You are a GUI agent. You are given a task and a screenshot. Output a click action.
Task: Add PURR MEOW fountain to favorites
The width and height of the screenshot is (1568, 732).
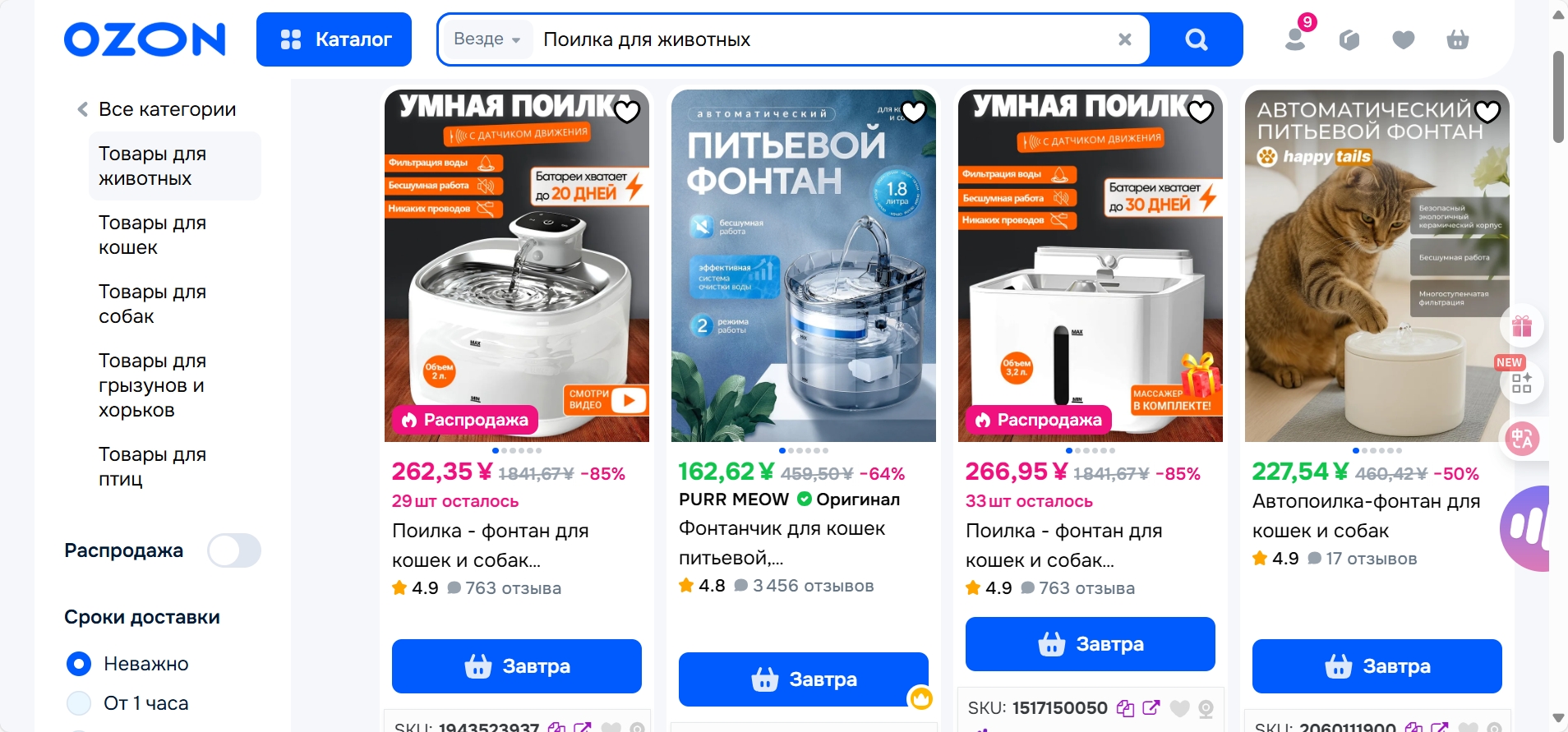click(x=914, y=111)
